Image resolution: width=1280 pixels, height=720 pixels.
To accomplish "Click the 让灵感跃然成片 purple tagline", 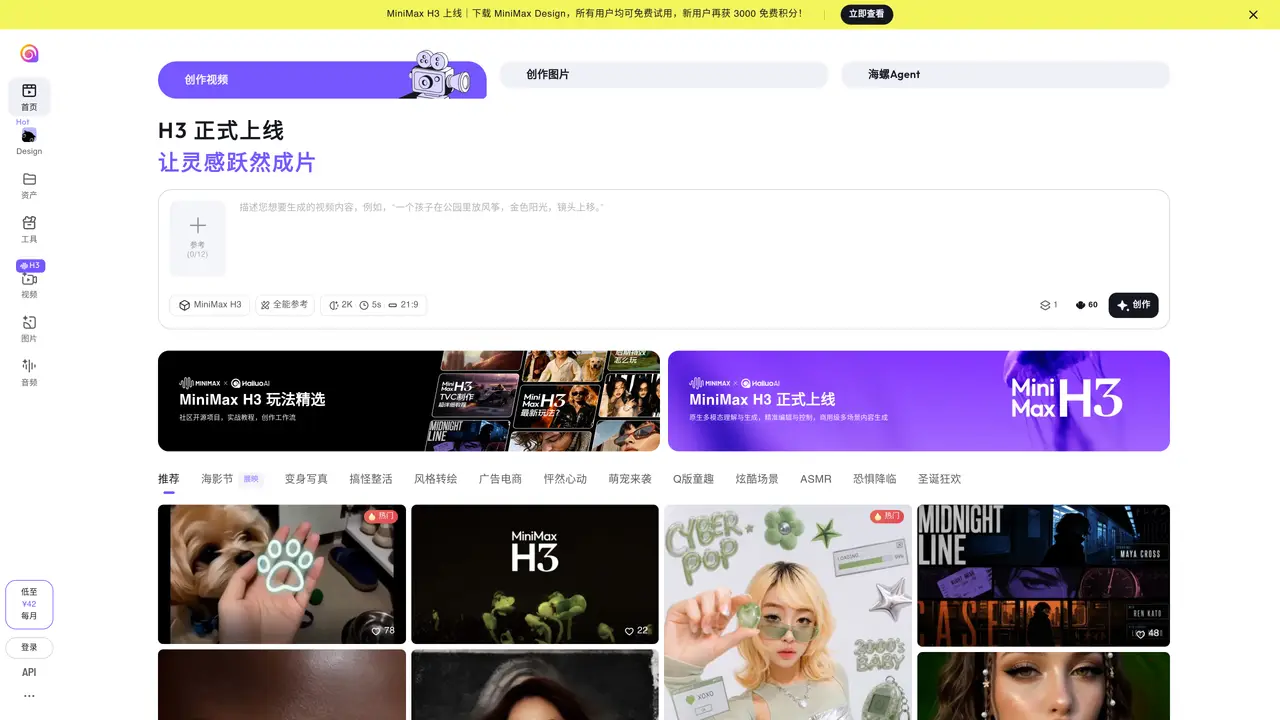I will click(x=237, y=163).
